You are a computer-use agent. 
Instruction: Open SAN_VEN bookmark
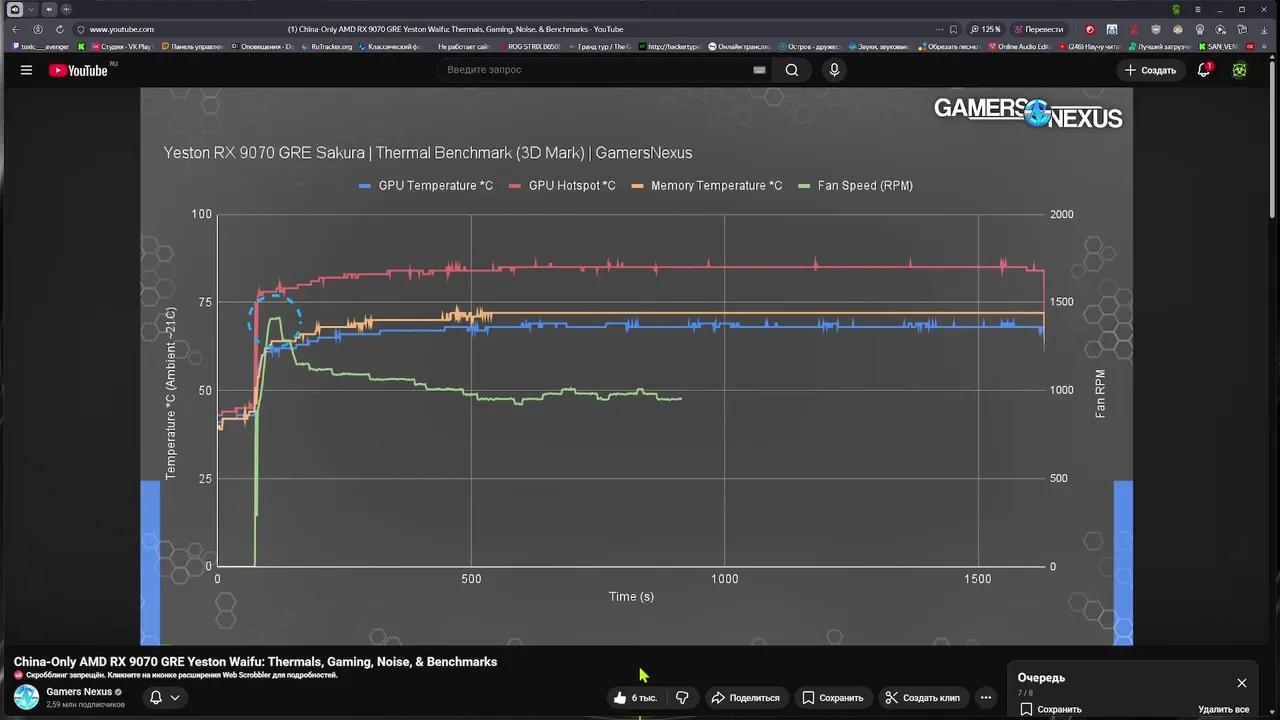[1217, 46]
